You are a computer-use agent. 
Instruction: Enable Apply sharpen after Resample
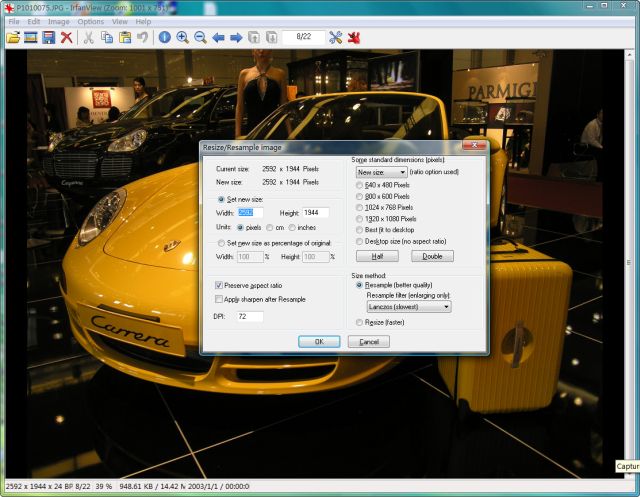point(220,299)
